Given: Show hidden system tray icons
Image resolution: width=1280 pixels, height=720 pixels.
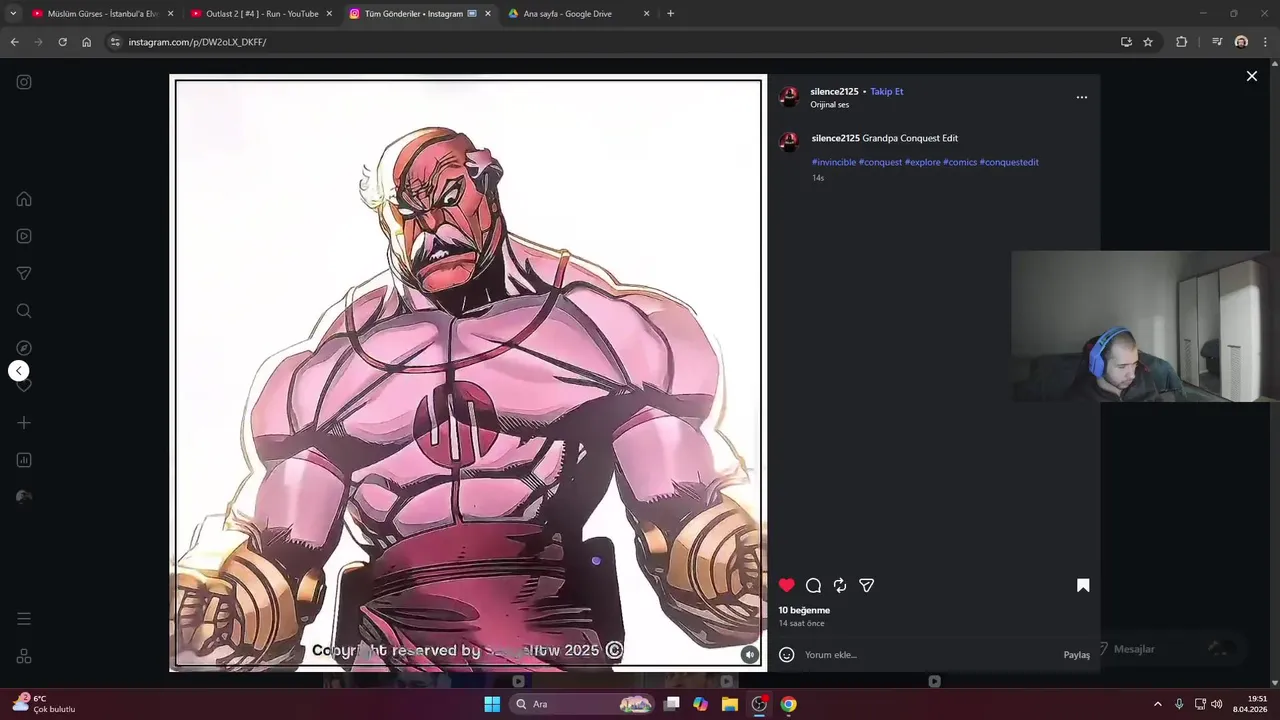Looking at the screenshot, I should pos(1158,704).
